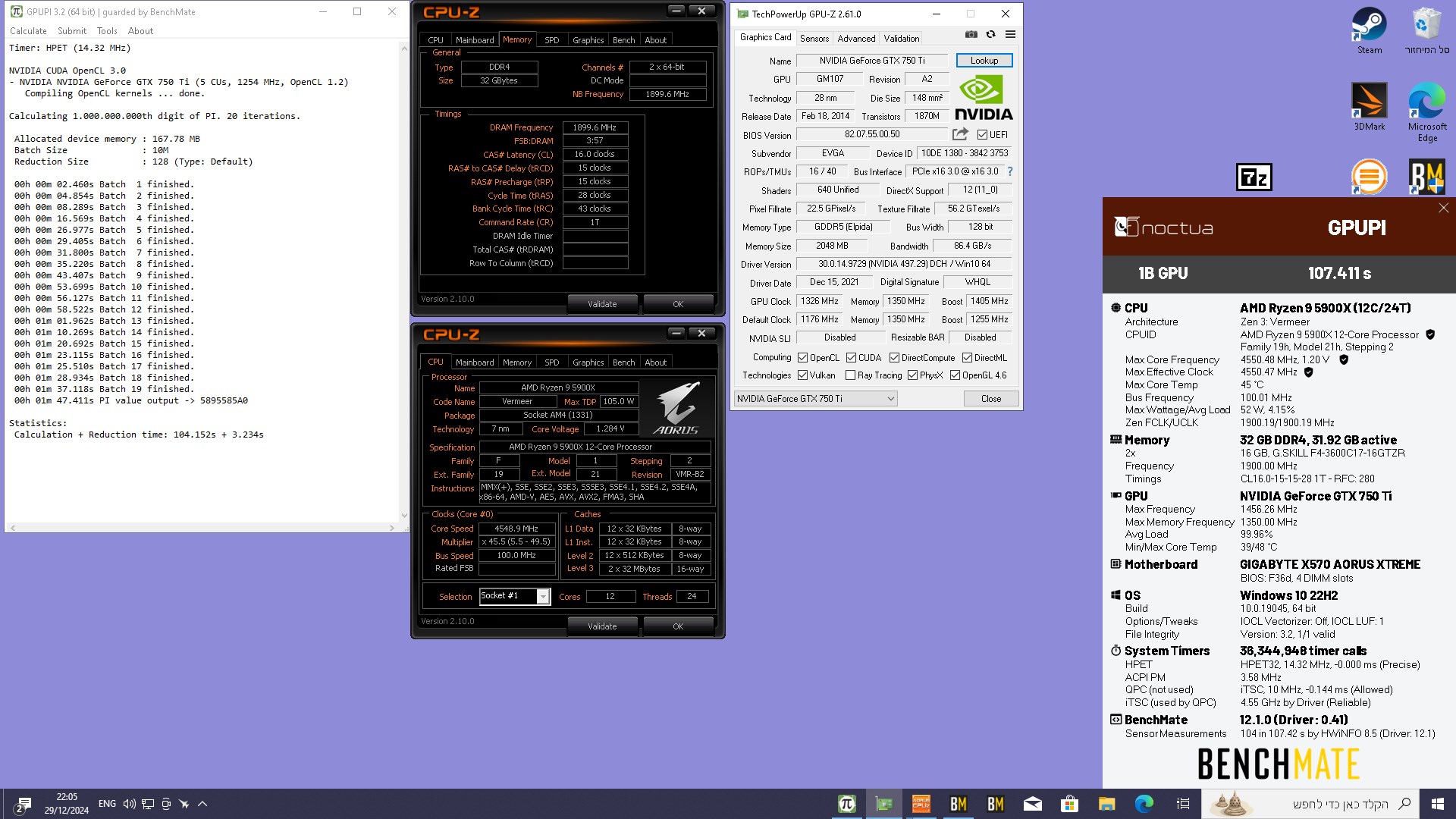Open Microsoft Store from the taskbar
Viewport: 1456px width, 819px height.
tap(1070, 804)
